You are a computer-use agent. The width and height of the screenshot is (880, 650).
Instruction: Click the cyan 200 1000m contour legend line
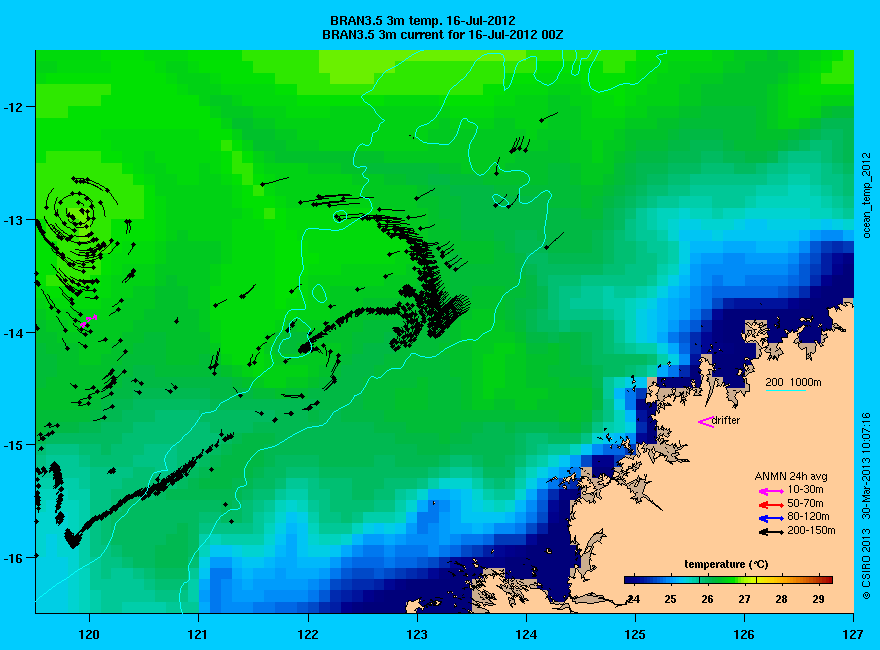pyautogui.click(x=786, y=390)
